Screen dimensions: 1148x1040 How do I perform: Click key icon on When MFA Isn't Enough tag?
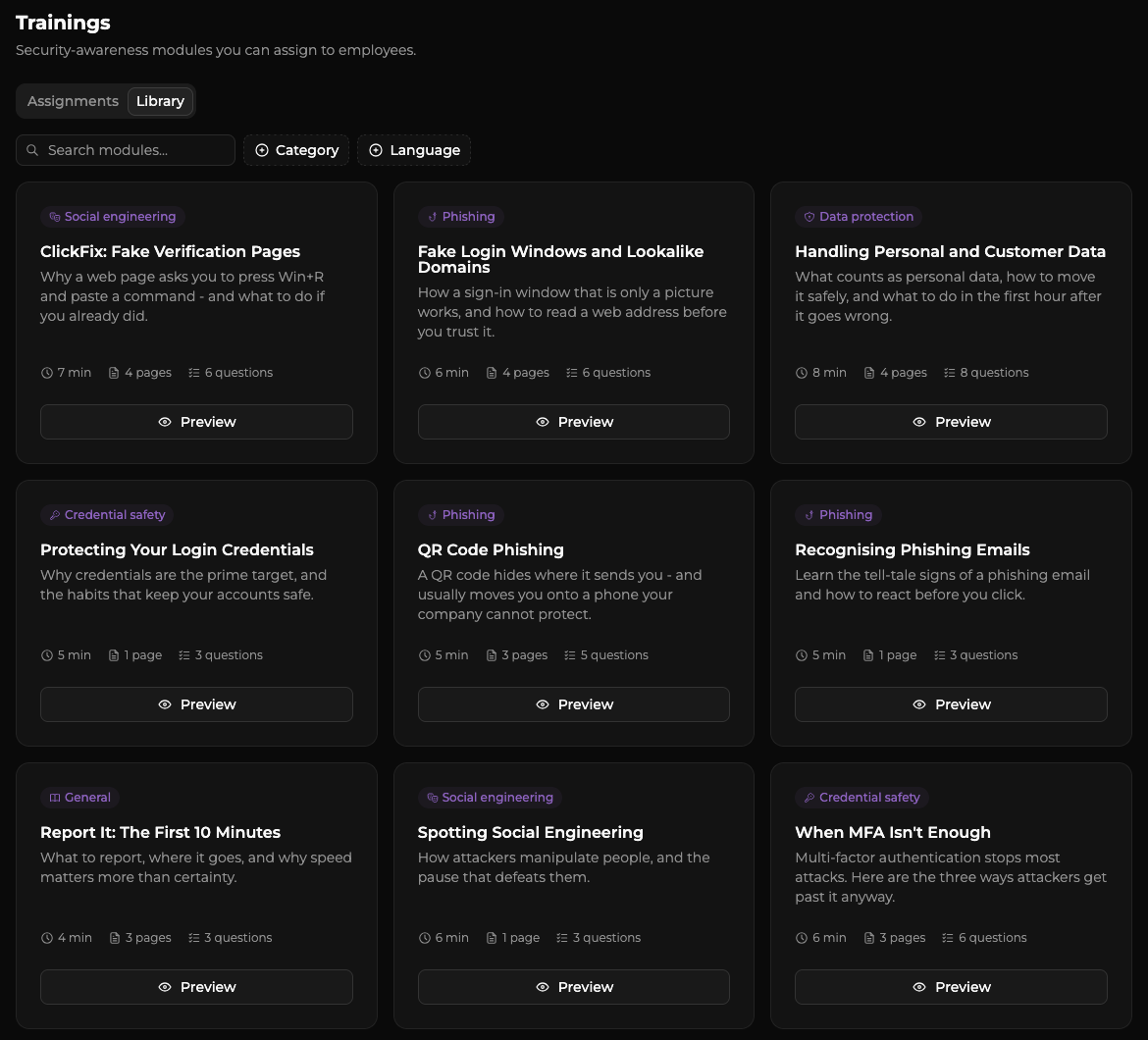pyautogui.click(x=809, y=797)
